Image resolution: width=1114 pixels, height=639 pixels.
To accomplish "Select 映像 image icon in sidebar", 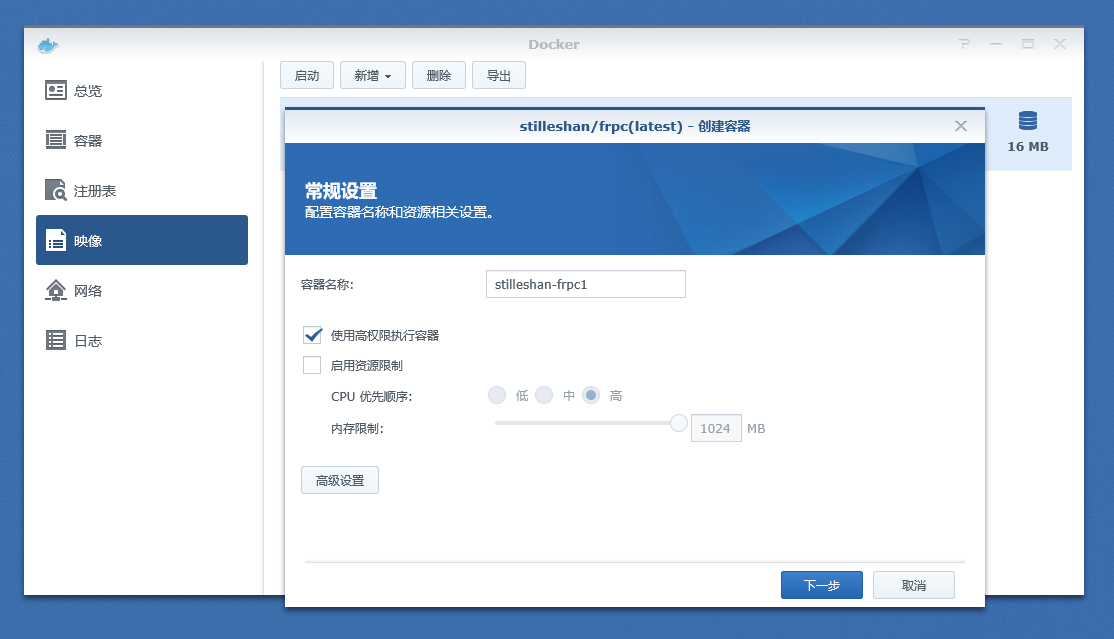I will (55, 240).
